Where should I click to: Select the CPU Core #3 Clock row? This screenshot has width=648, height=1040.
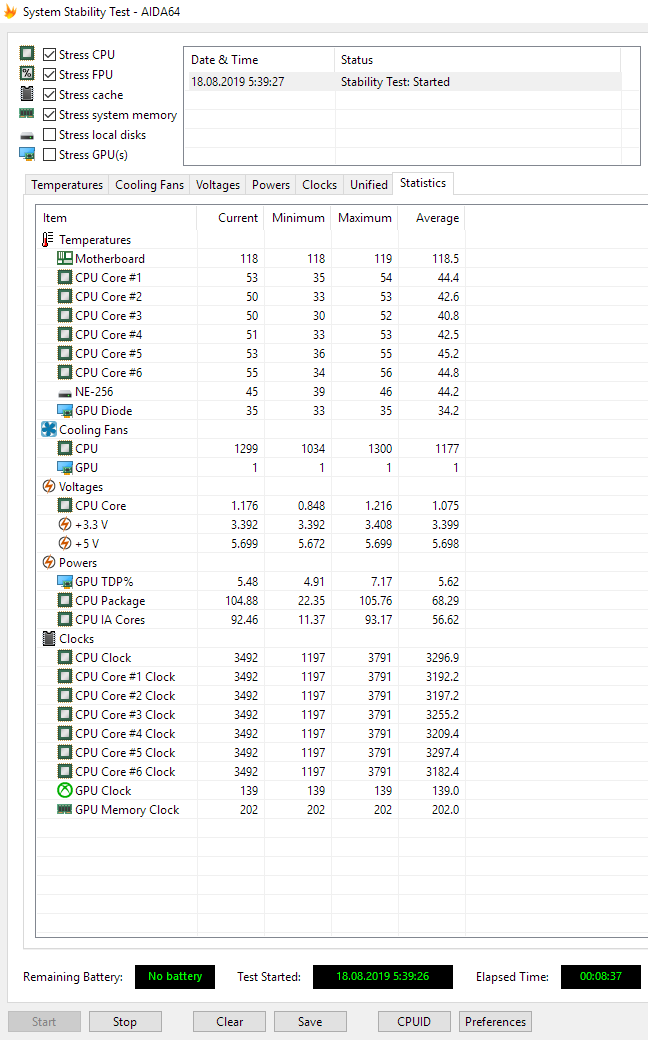pos(251,714)
